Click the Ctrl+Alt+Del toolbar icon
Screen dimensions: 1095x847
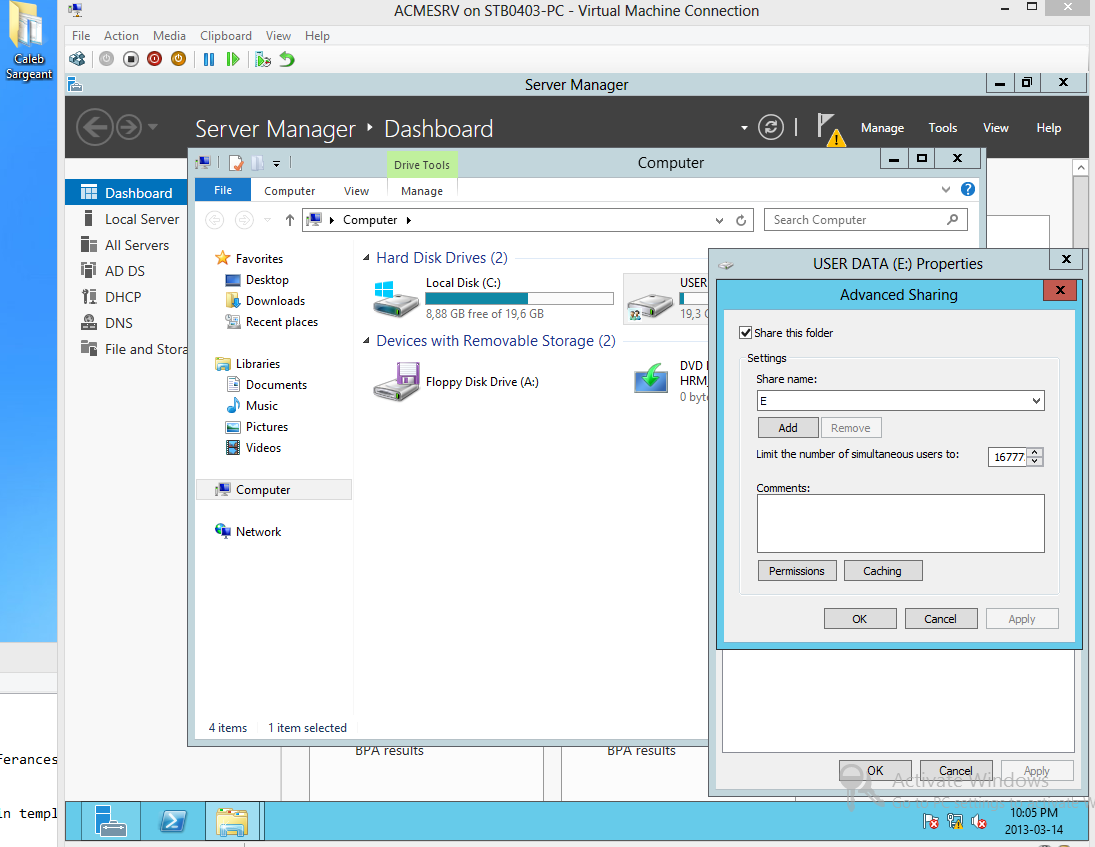click(x=77, y=59)
